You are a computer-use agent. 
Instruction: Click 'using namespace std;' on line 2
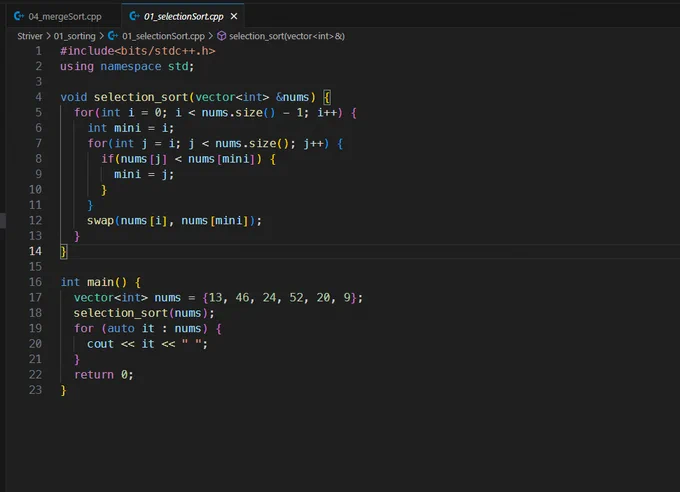(x=127, y=66)
